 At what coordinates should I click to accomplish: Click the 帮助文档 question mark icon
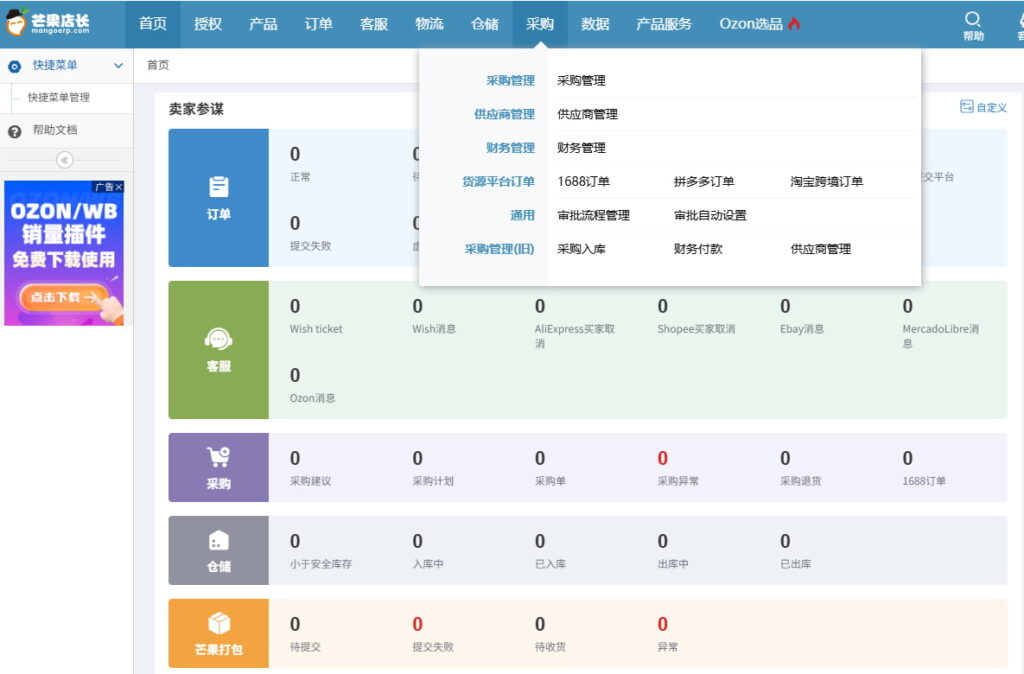click(15, 131)
